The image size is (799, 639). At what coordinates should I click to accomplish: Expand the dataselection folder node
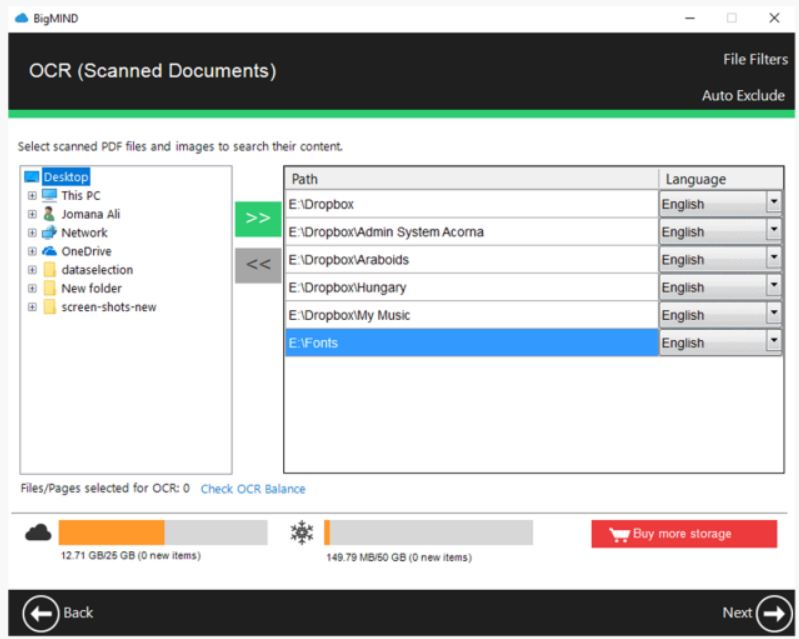coord(32,270)
